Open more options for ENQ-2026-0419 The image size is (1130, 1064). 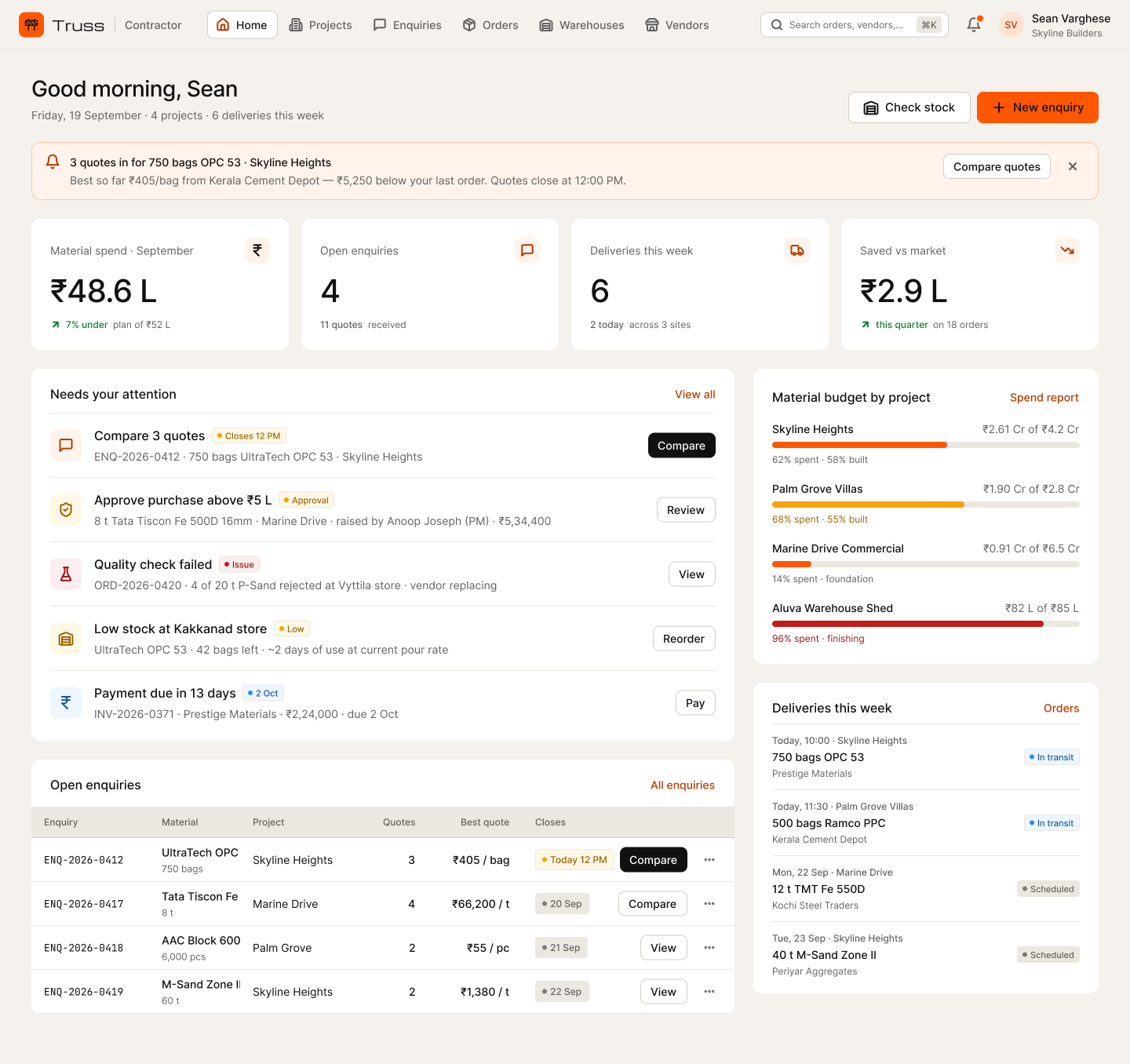coord(709,992)
